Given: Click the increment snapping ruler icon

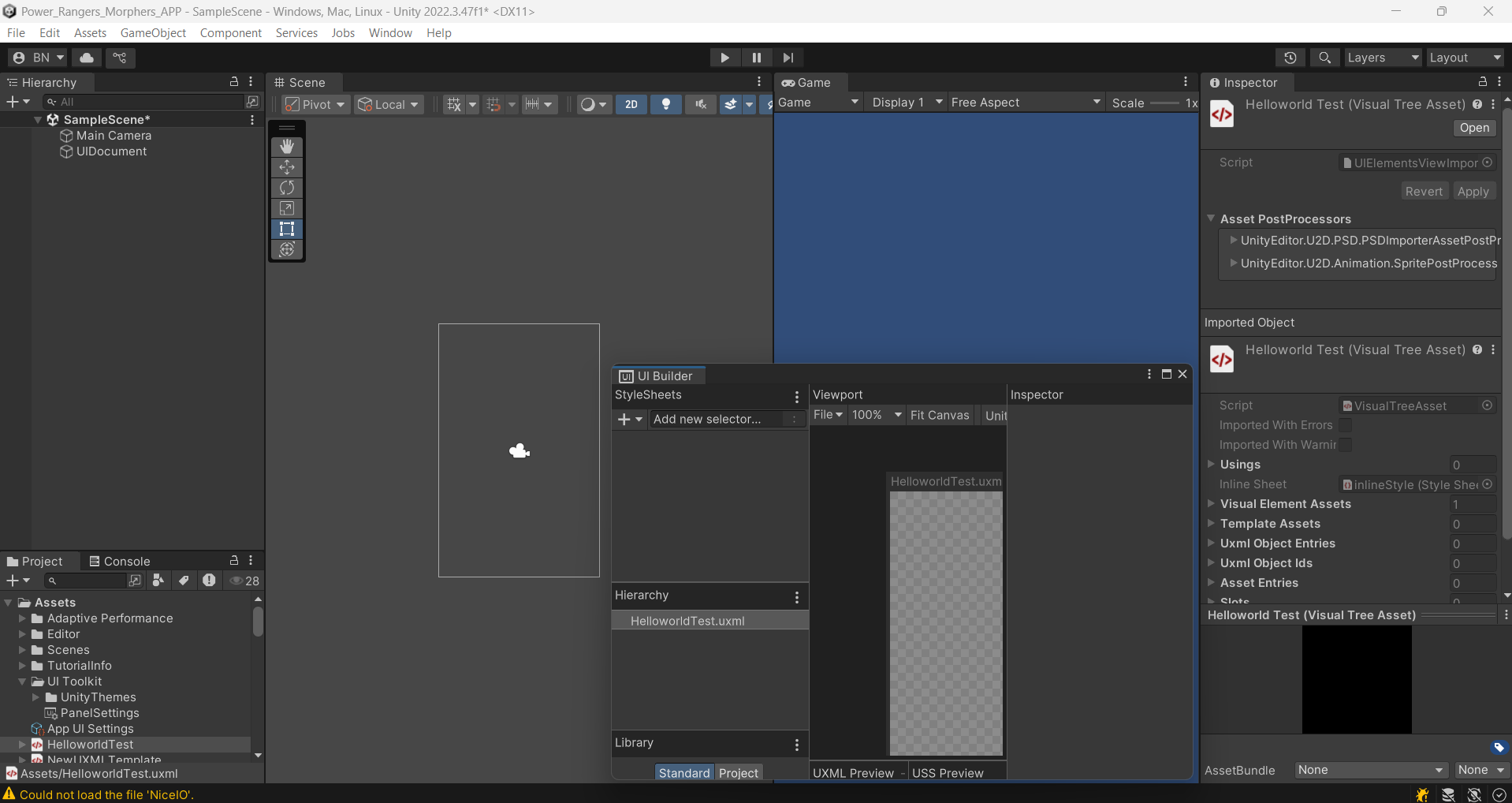Looking at the screenshot, I should tap(533, 104).
